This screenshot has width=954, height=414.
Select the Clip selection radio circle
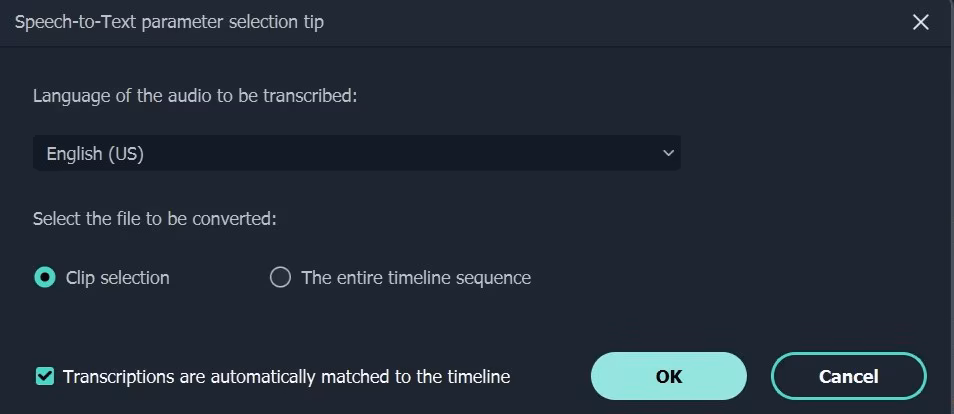(x=45, y=278)
